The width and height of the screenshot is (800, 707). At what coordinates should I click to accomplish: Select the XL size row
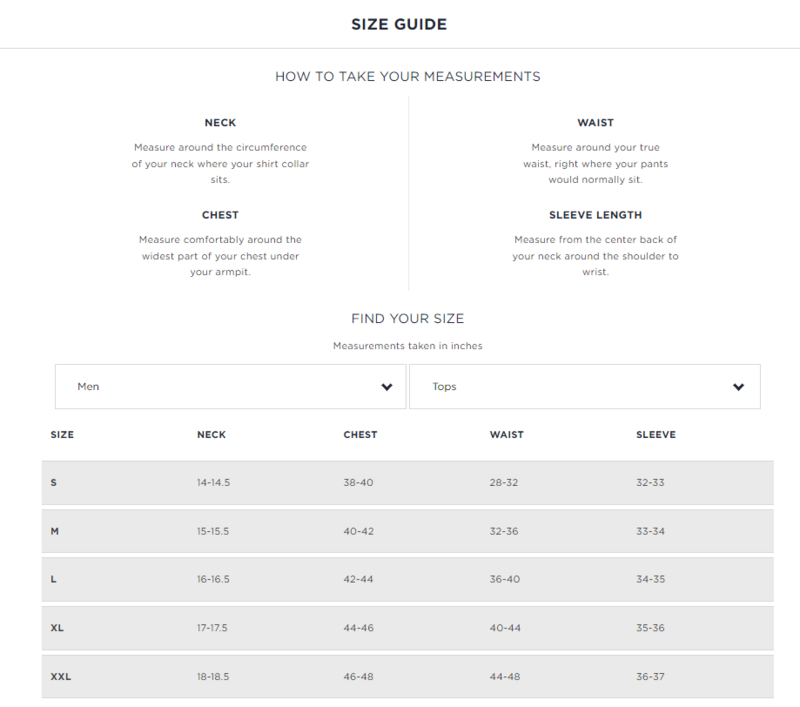coord(408,628)
